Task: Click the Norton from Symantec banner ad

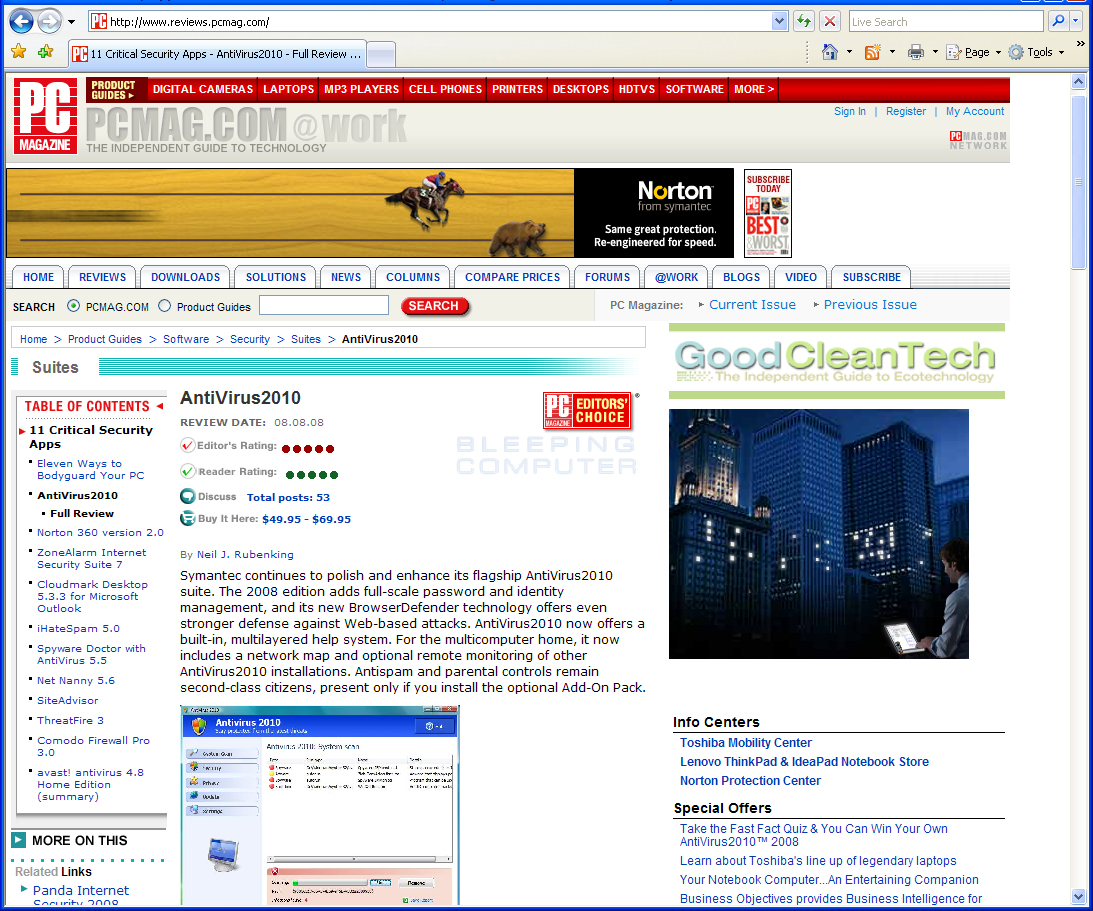Action: point(370,213)
